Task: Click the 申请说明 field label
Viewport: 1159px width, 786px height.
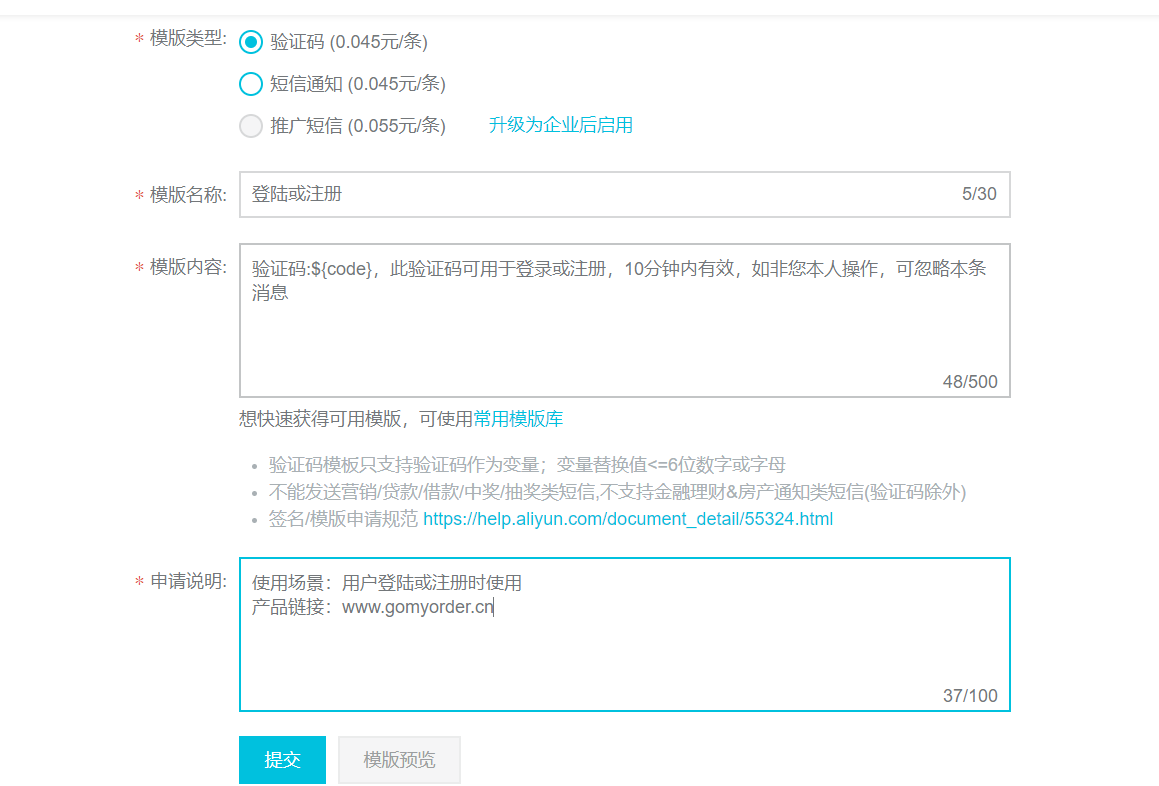Action: 188,581
